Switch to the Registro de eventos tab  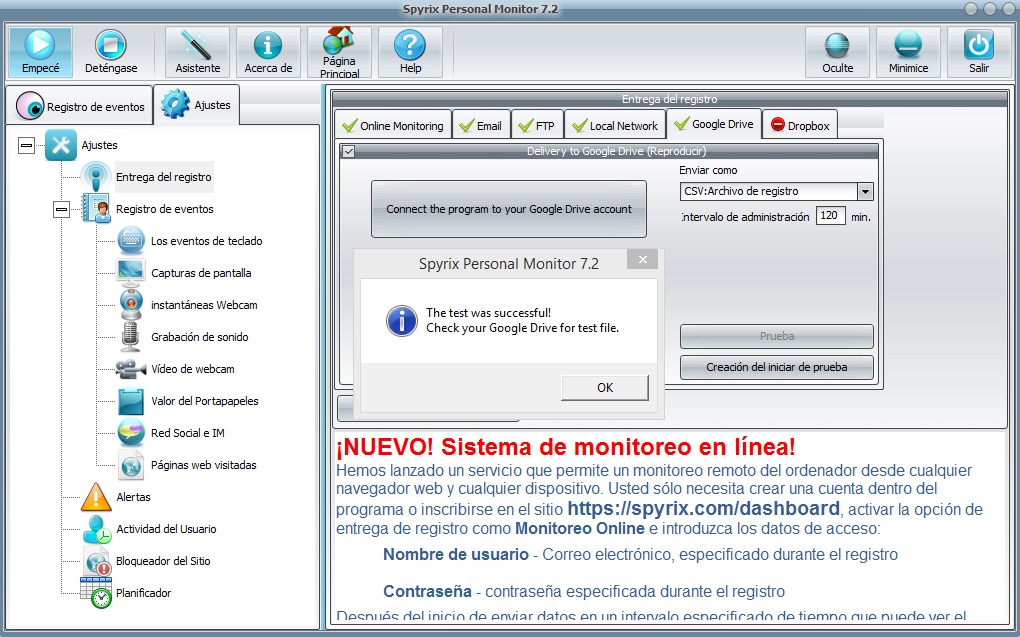click(80, 106)
